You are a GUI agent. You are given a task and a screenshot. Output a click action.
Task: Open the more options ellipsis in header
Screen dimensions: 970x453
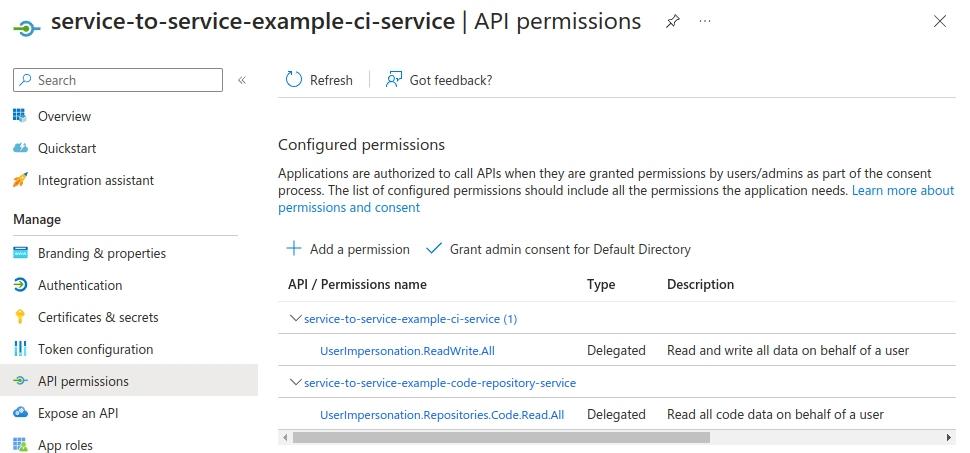coord(705,22)
